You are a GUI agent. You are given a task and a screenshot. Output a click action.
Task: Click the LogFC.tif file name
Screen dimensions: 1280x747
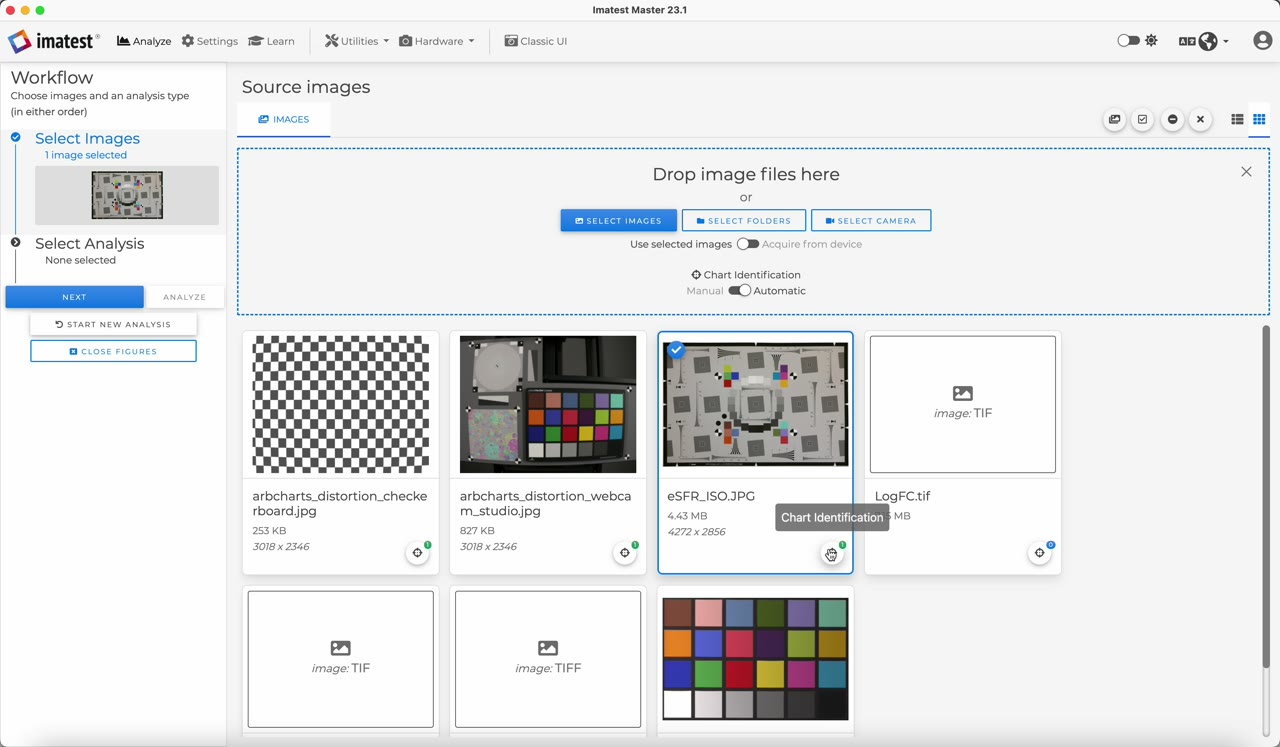click(x=902, y=496)
